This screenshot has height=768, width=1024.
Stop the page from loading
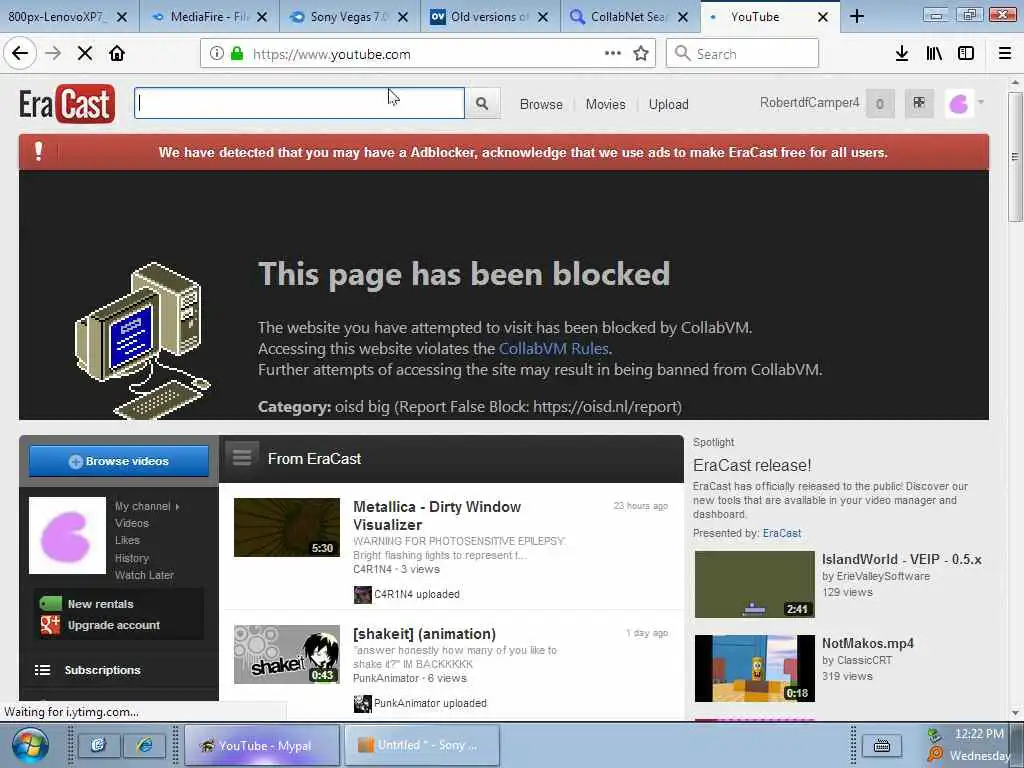[x=85, y=54]
